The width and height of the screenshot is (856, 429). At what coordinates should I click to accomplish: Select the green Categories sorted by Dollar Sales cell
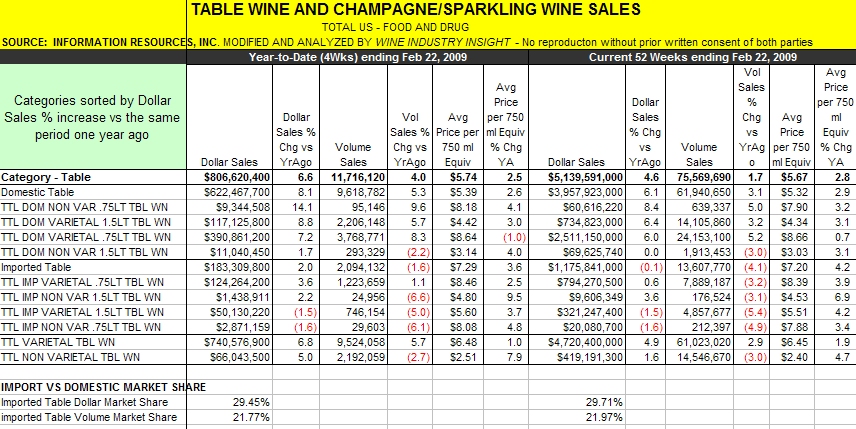point(93,117)
